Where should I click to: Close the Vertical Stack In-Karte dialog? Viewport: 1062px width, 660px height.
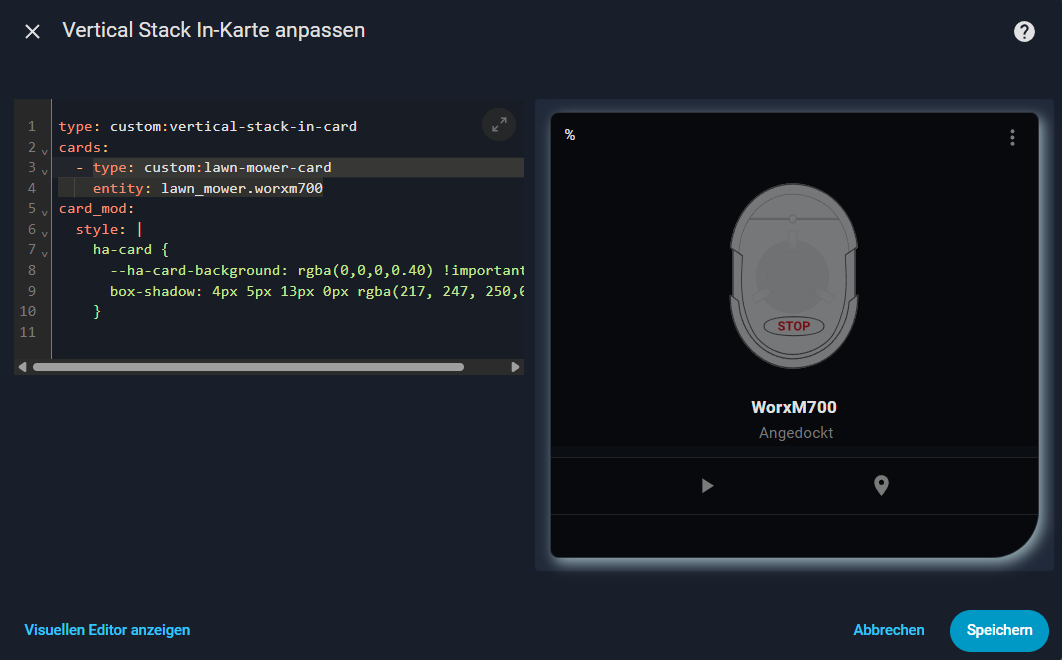click(x=33, y=31)
